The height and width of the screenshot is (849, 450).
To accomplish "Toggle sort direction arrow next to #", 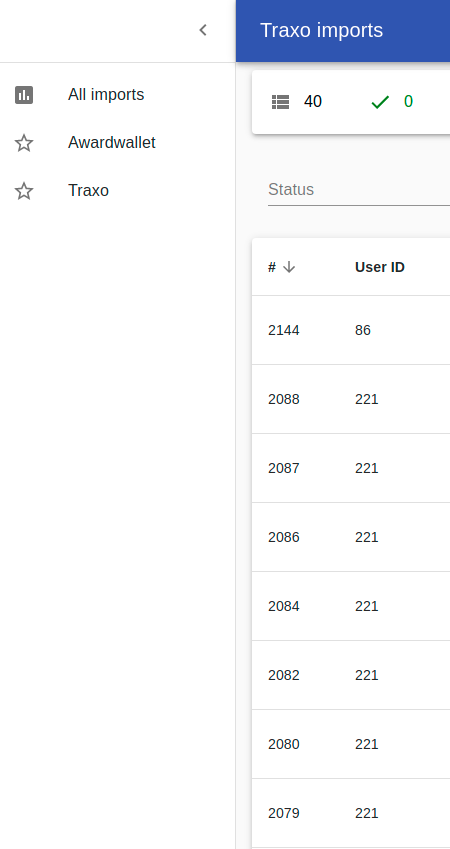I will coord(289,267).
